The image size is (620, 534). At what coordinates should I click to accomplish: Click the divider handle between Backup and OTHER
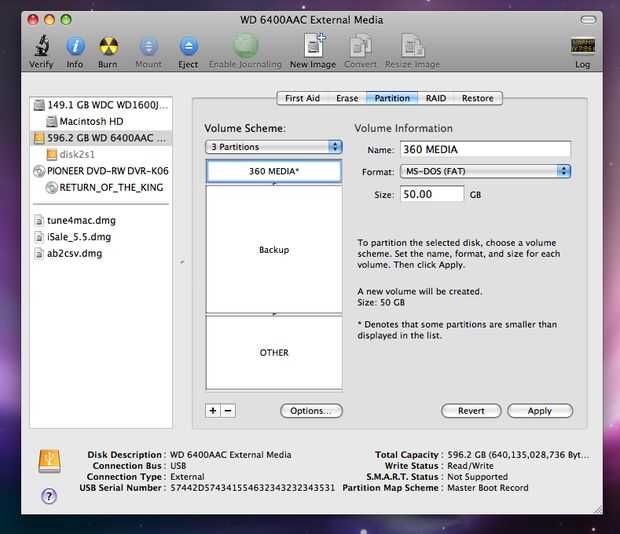point(274,315)
